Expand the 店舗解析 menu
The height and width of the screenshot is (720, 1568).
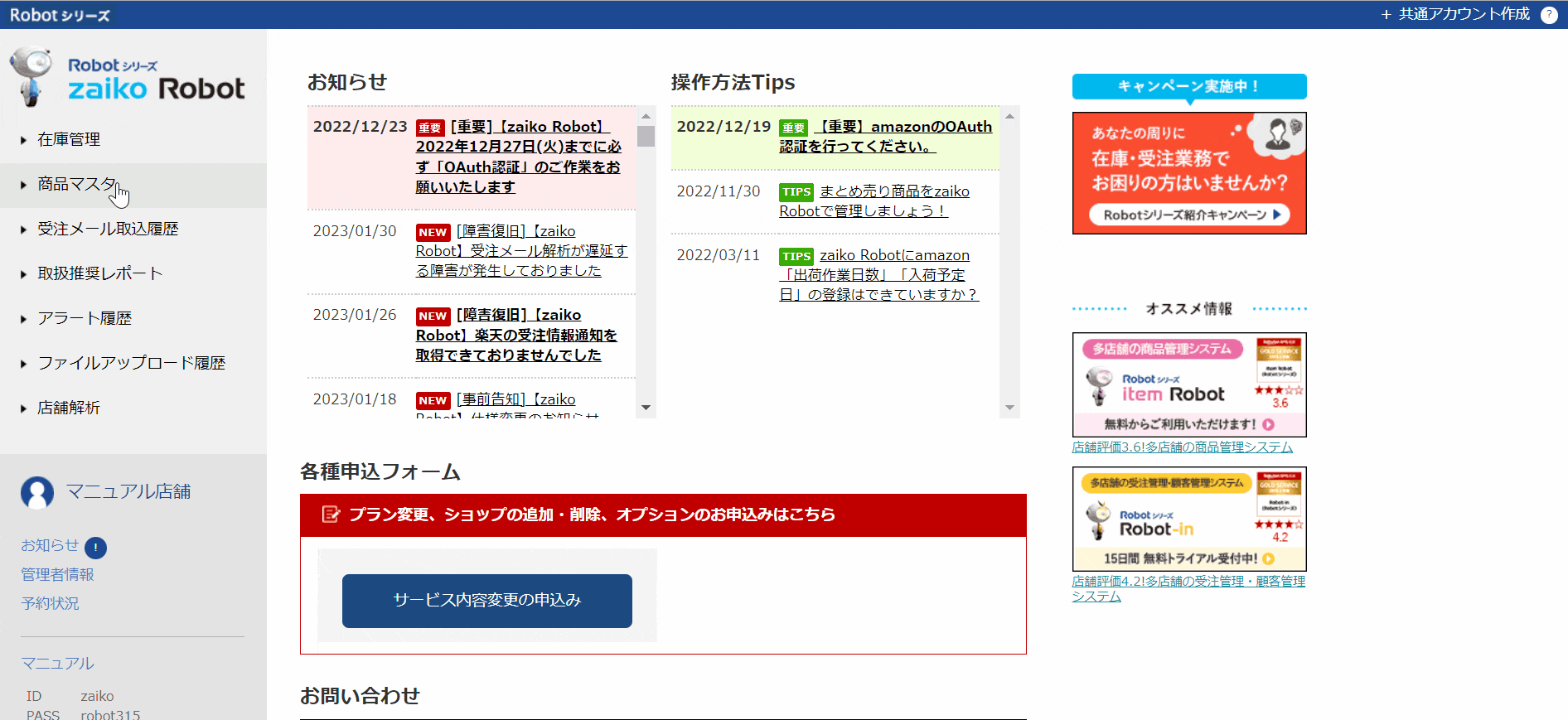point(68,408)
